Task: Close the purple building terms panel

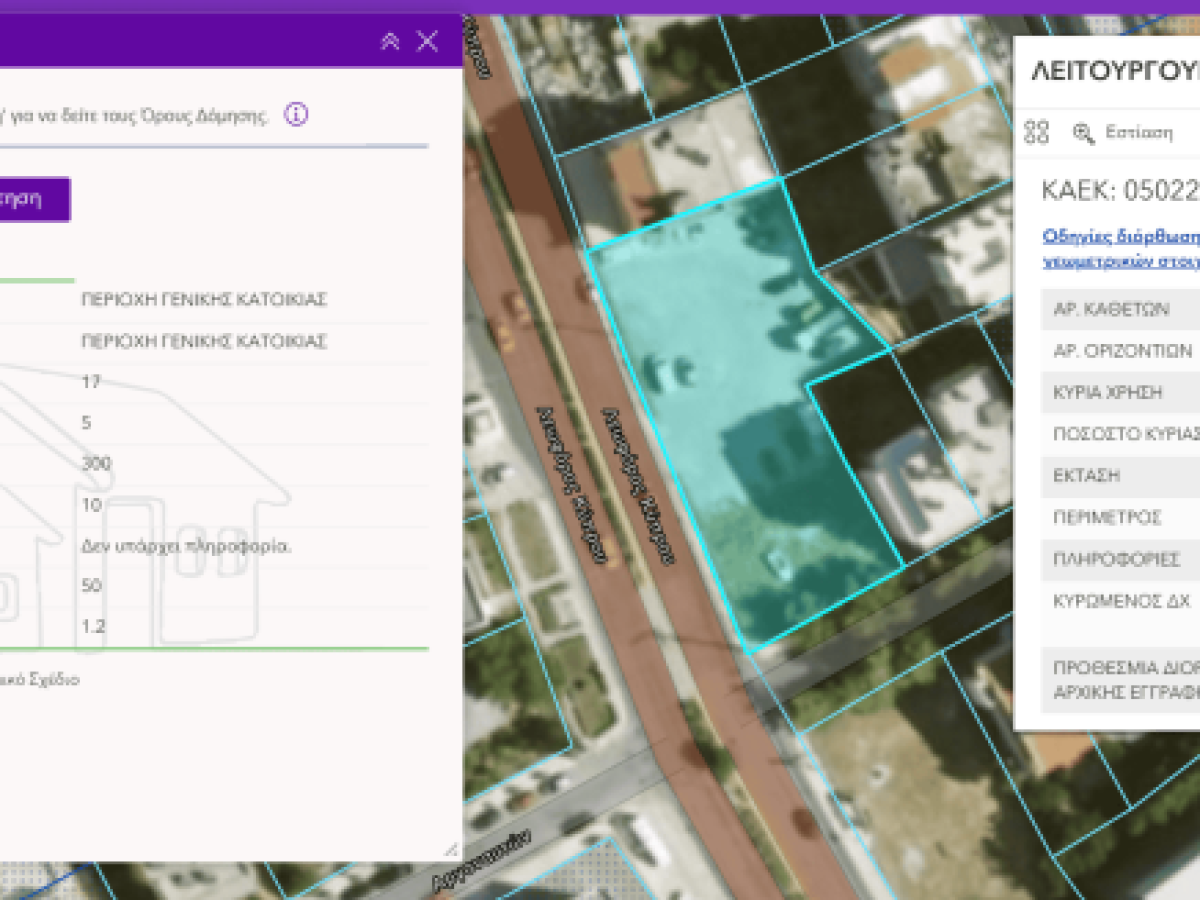Action: 427,41
